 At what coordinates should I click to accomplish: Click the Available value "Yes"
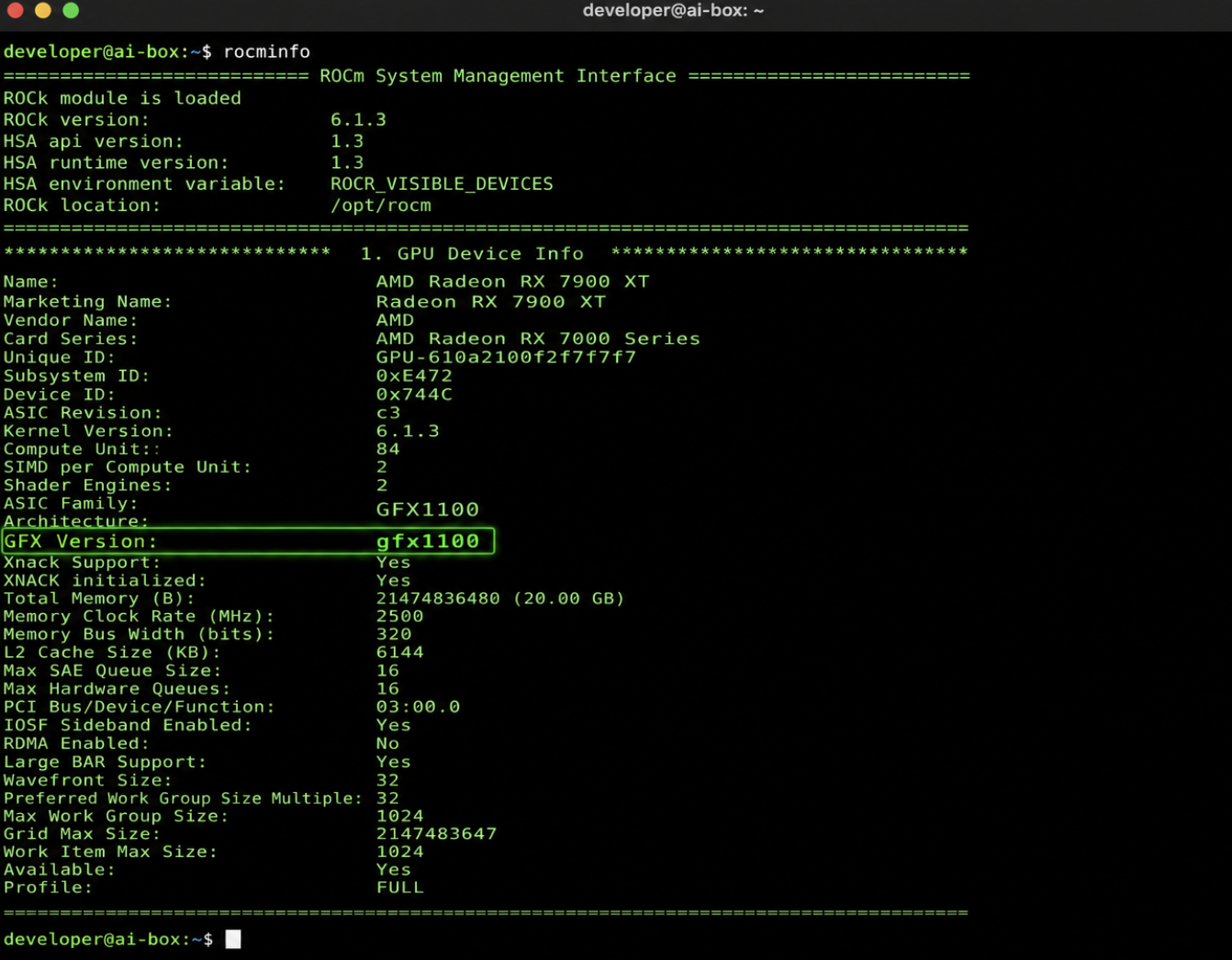pyautogui.click(x=394, y=869)
